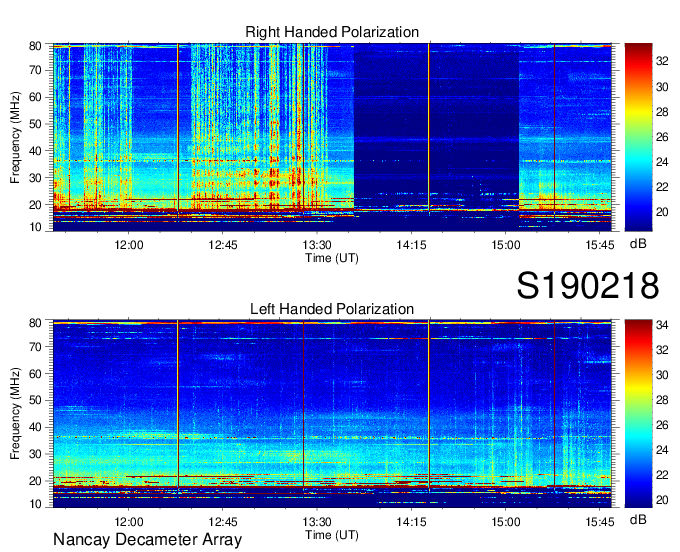680x552 pixels.
Task: Click the right-handed polarization color bar
Action: 638,137
